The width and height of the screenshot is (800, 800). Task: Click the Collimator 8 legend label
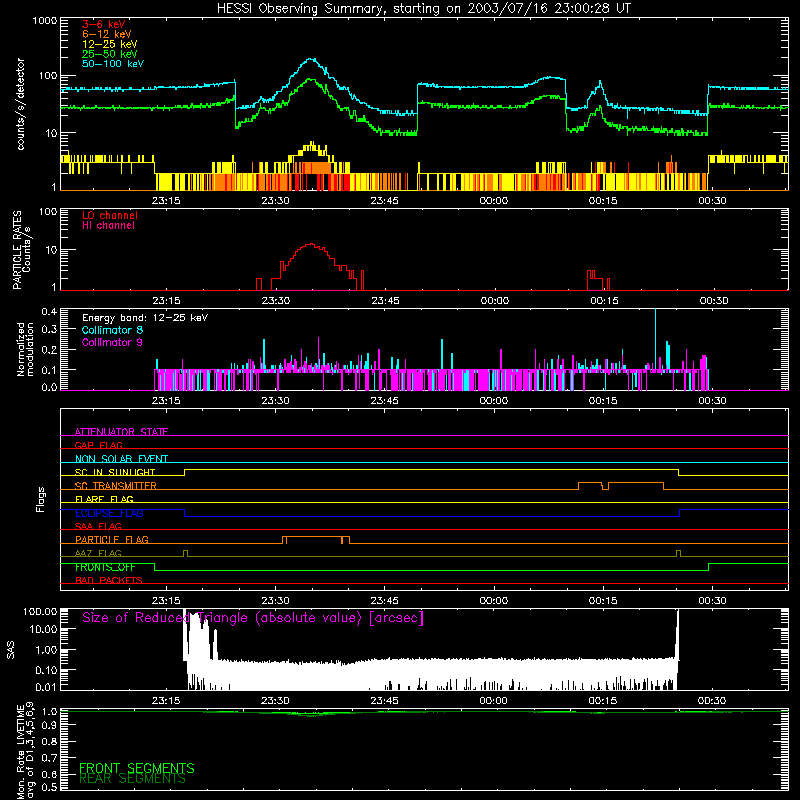pyautogui.click(x=112, y=330)
